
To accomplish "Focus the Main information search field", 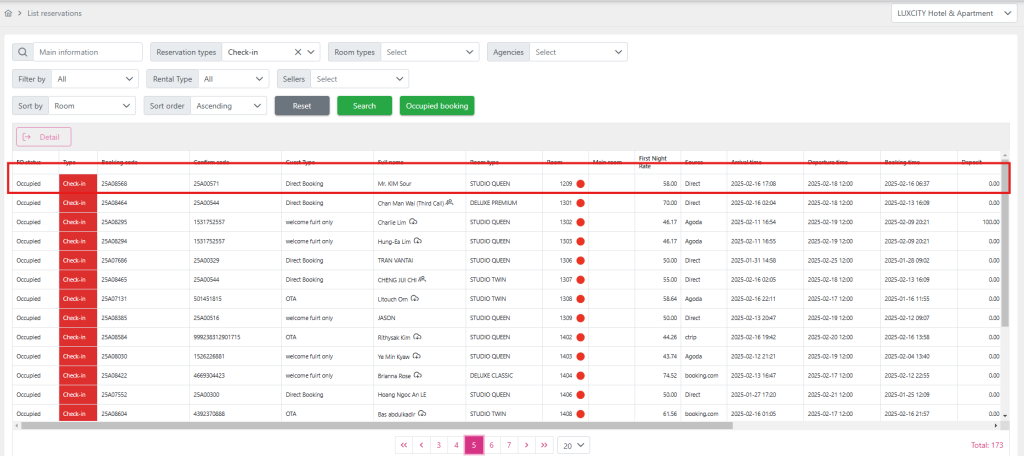I will tap(87, 52).
